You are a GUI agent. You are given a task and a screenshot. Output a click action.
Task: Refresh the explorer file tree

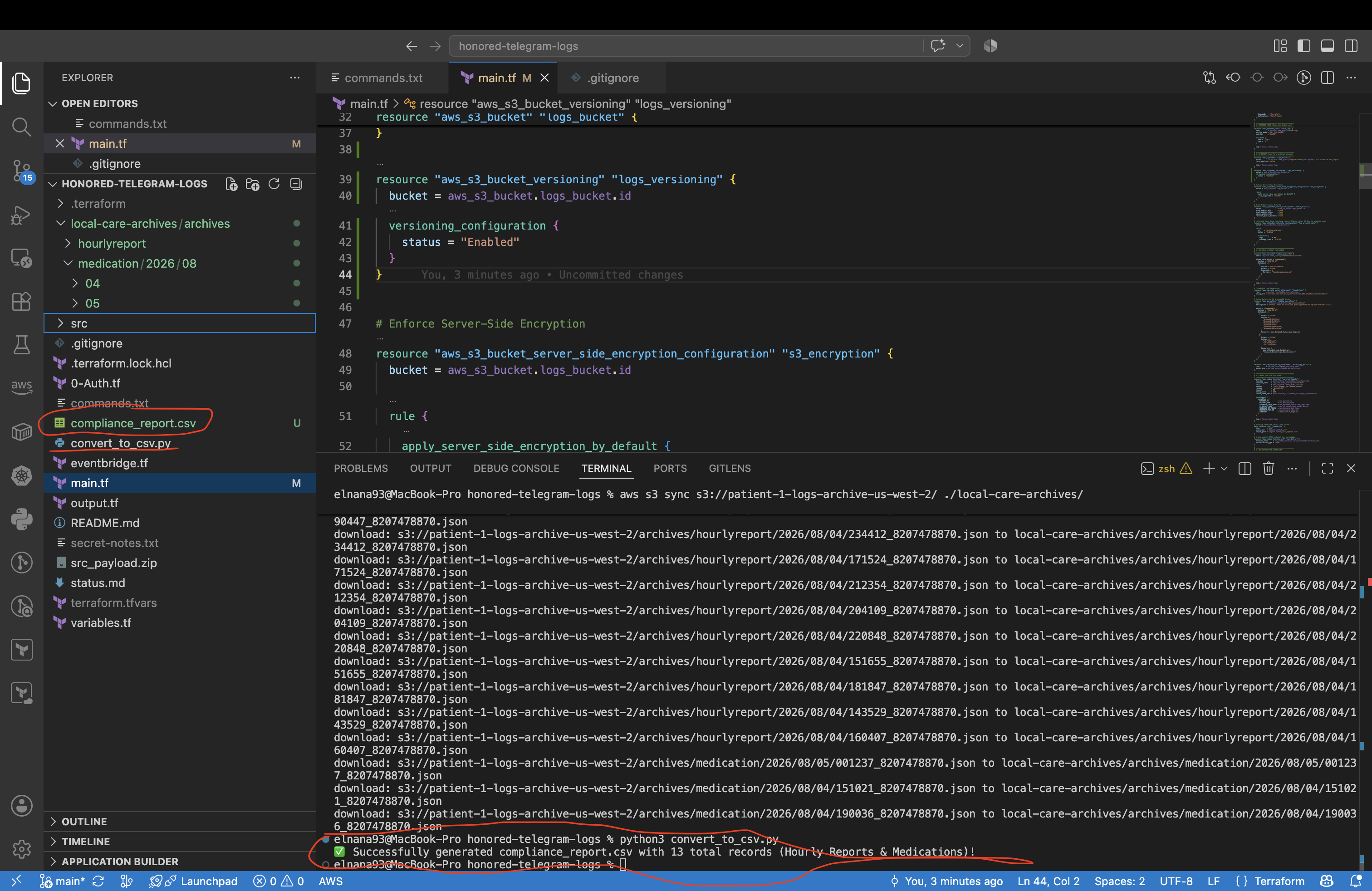tap(274, 184)
